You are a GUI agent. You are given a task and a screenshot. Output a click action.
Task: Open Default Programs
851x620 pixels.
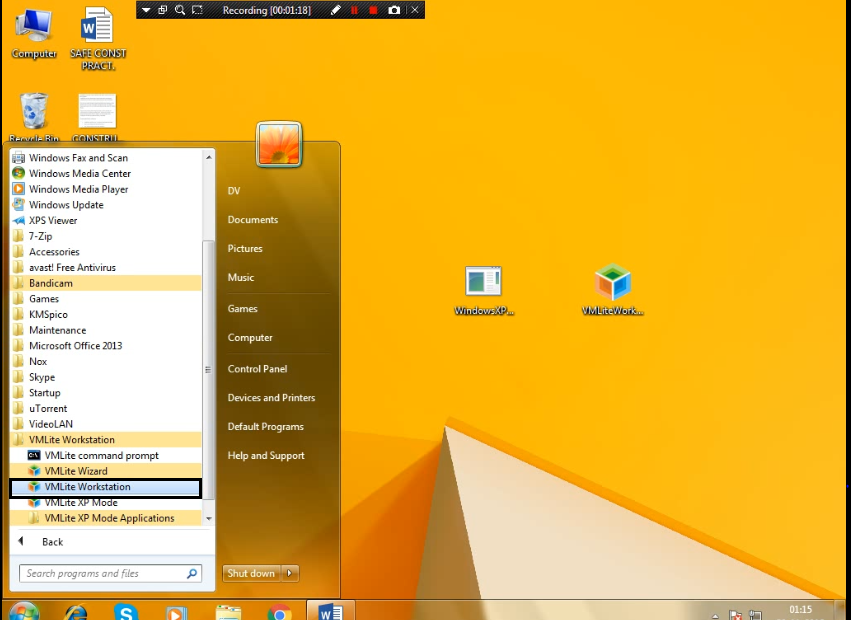pyautogui.click(x=266, y=427)
